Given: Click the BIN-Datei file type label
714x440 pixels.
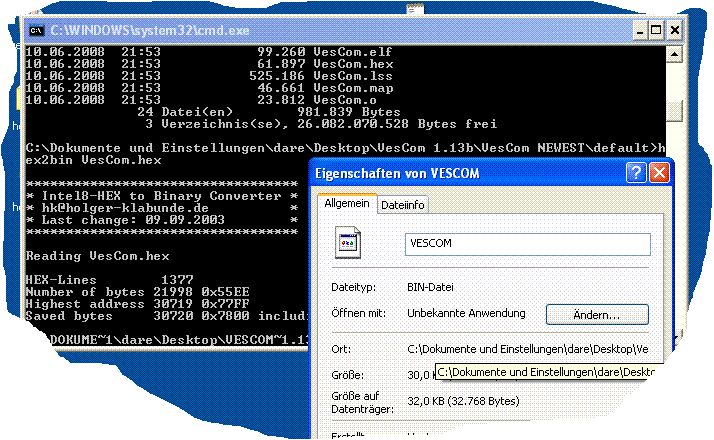Looking at the screenshot, I should [x=430, y=287].
